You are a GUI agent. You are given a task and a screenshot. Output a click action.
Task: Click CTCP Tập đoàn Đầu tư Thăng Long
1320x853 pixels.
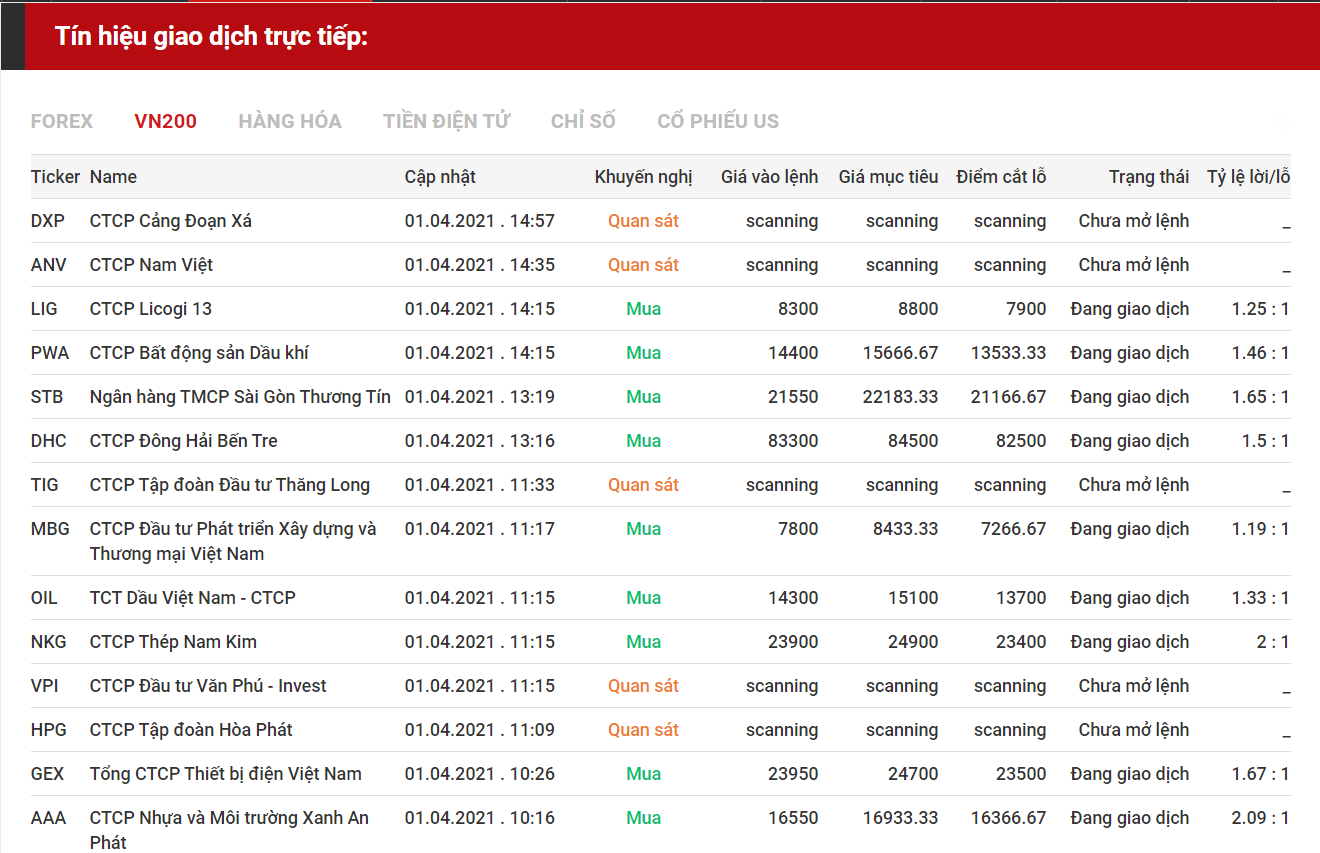point(230,485)
